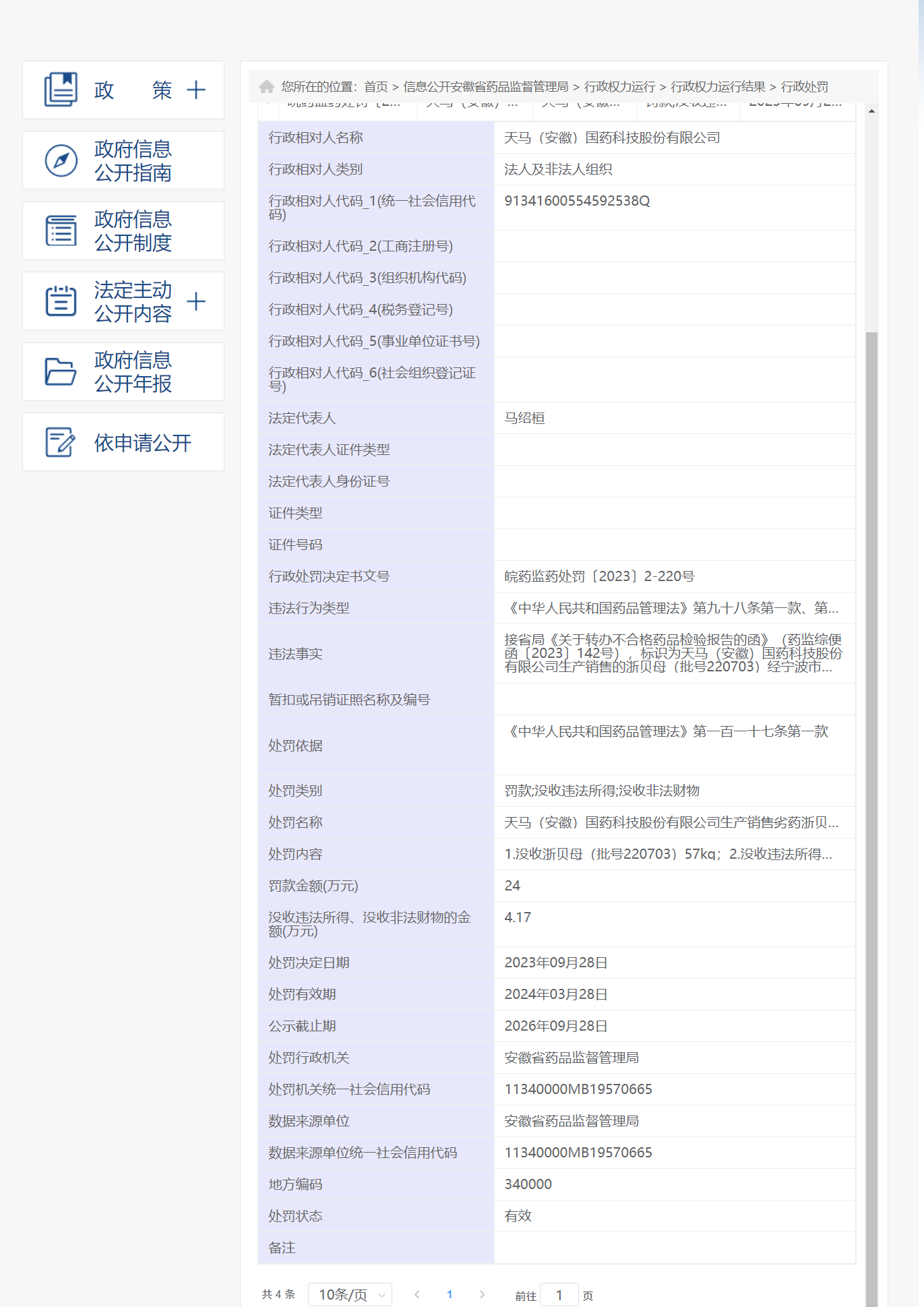Click the 违法行为类型 value text
The width and height of the screenshot is (924, 1307).
click(671, 608)
